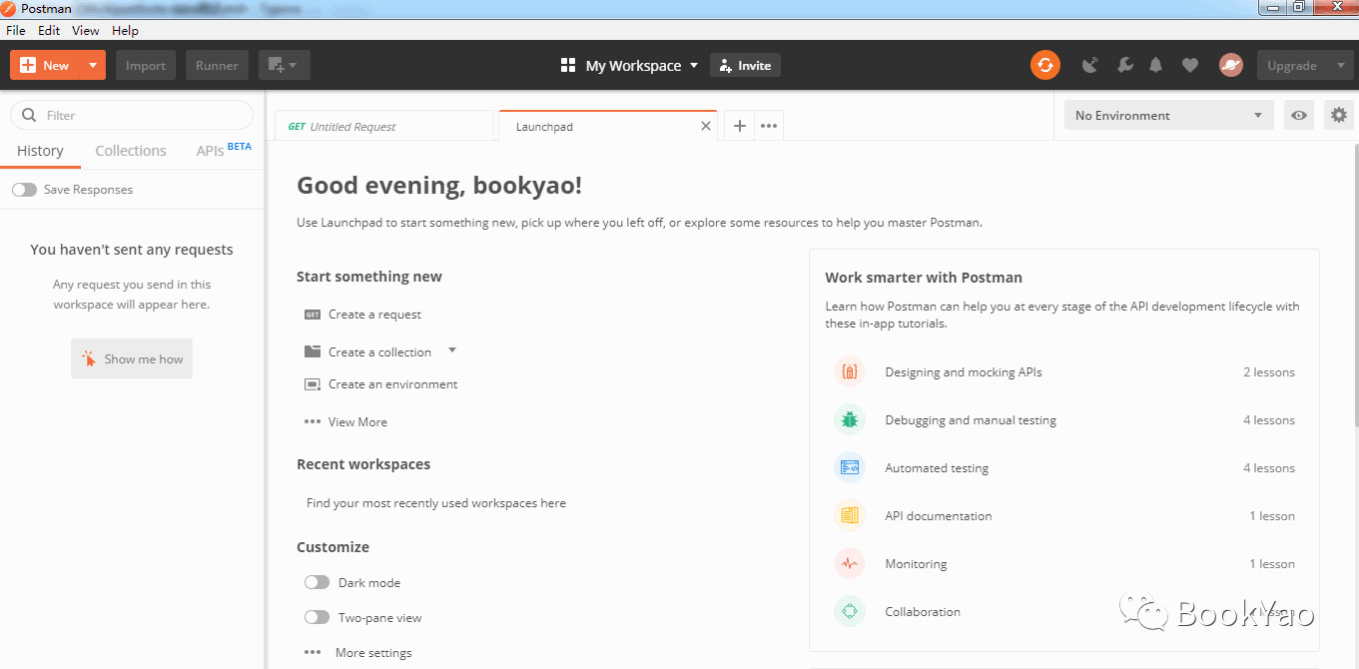
Task: Click the vertical scrollbar of Launchpad
Action: point(1355,285)
